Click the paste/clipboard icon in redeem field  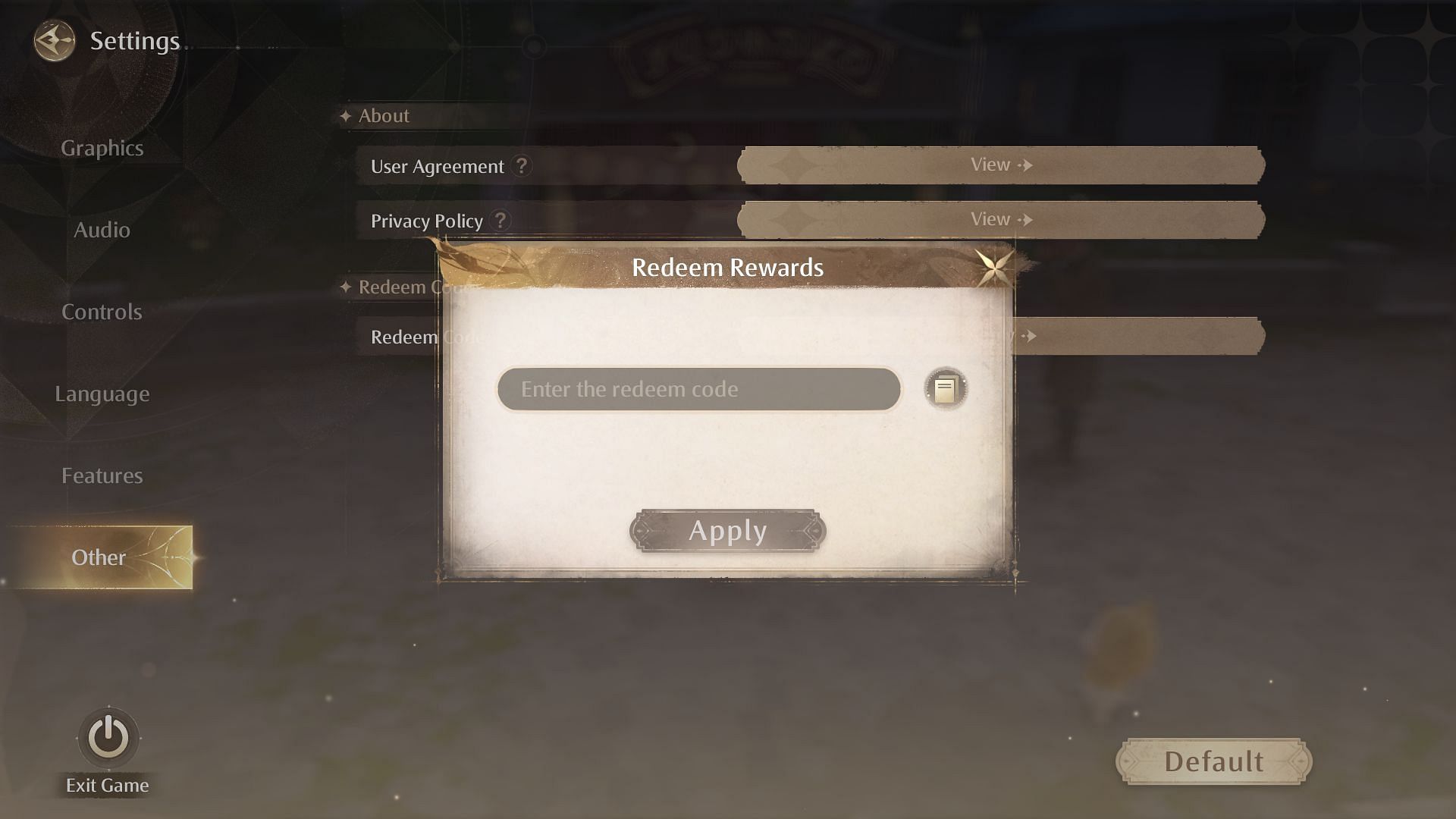pos(944,388)
